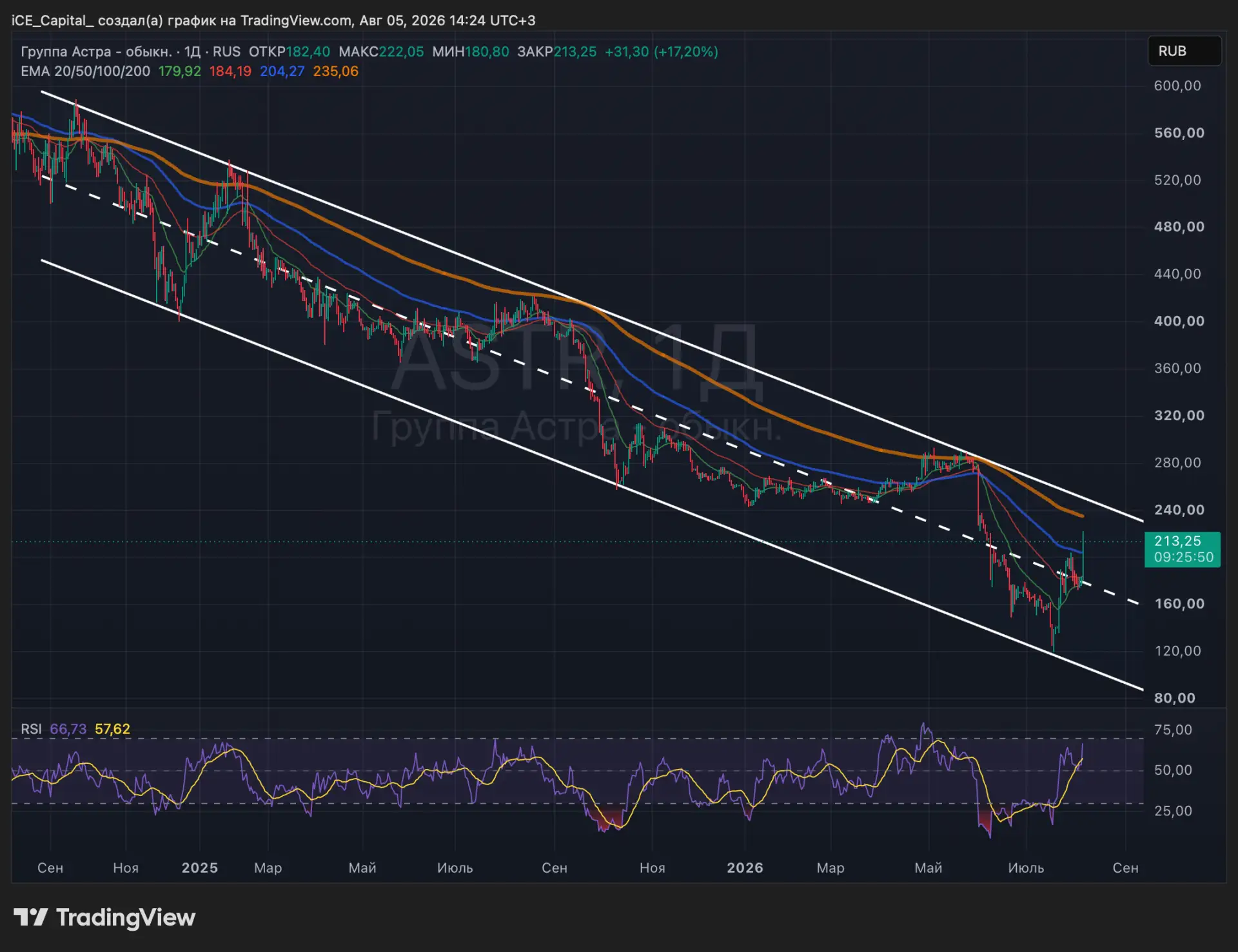Image resolution: width=1238 pixels, height=952 pixels.
Task: Click the 600,00 price axis label
Action: 1177,86
